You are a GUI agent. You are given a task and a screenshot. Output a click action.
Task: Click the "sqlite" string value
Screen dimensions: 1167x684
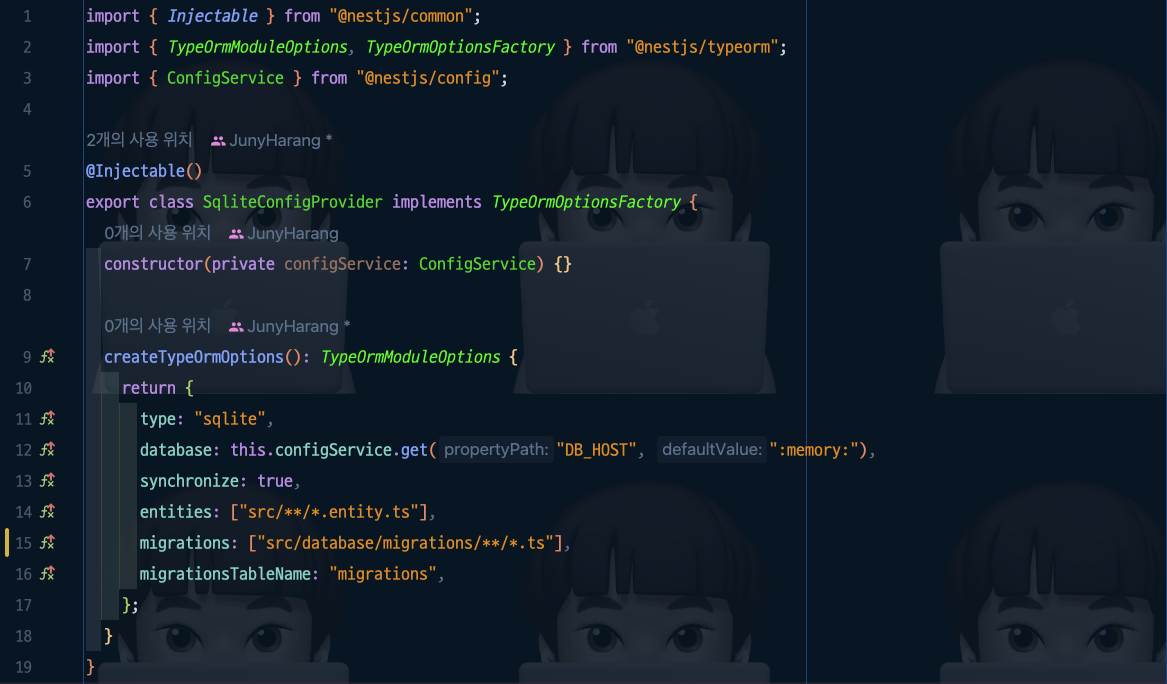click(229, 419)
